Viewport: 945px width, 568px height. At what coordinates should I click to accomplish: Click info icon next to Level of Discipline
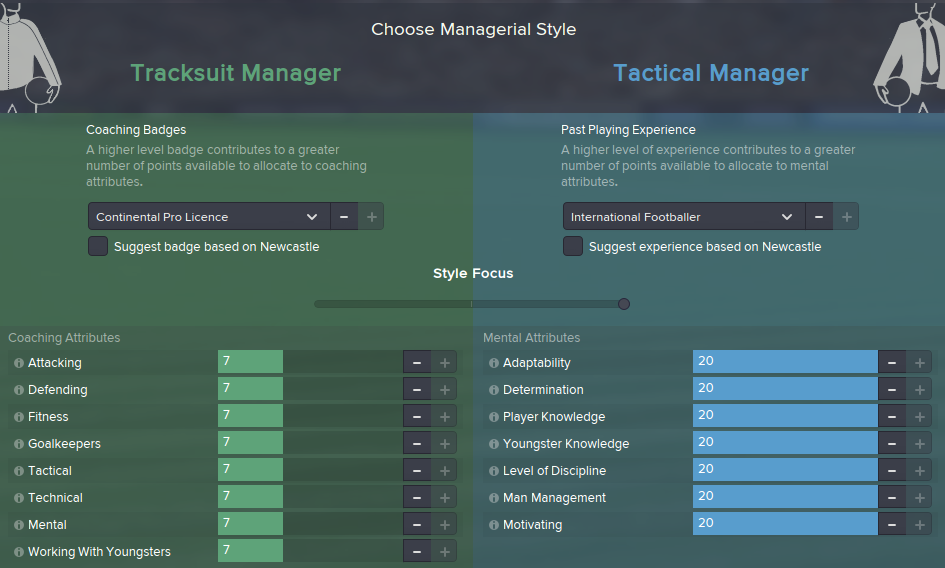click(x=494, y=471)
